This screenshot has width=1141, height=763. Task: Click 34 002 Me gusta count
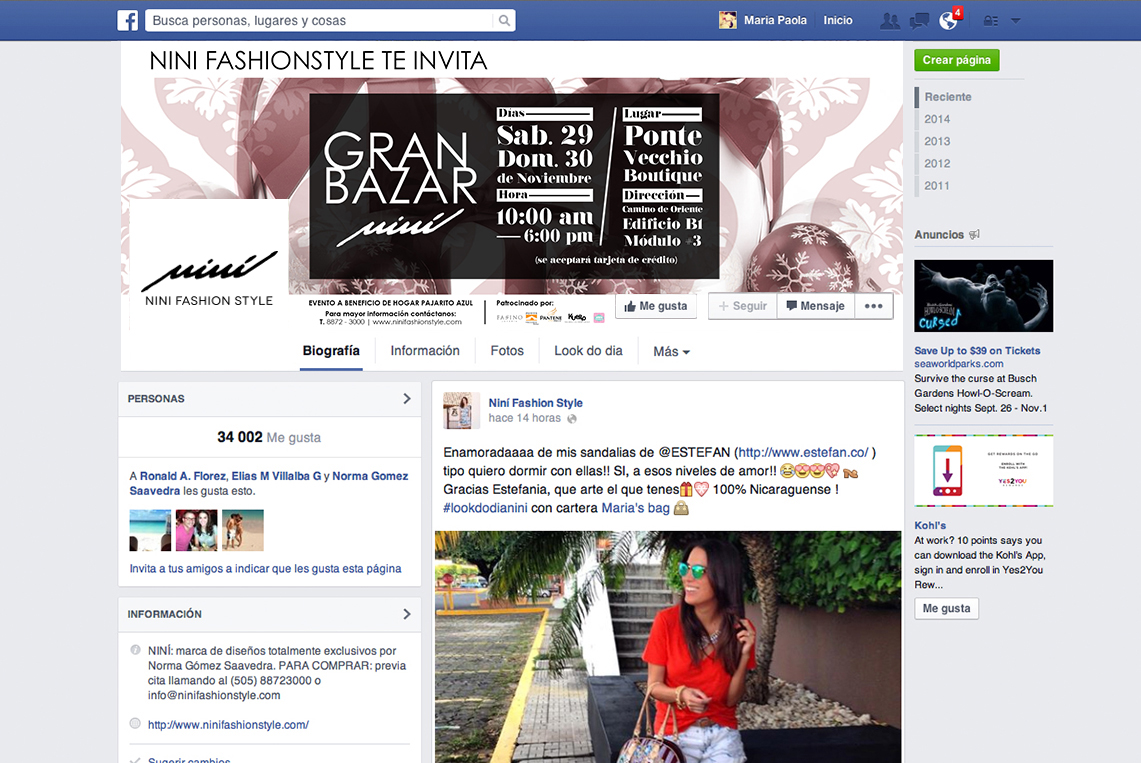point(269,437)
